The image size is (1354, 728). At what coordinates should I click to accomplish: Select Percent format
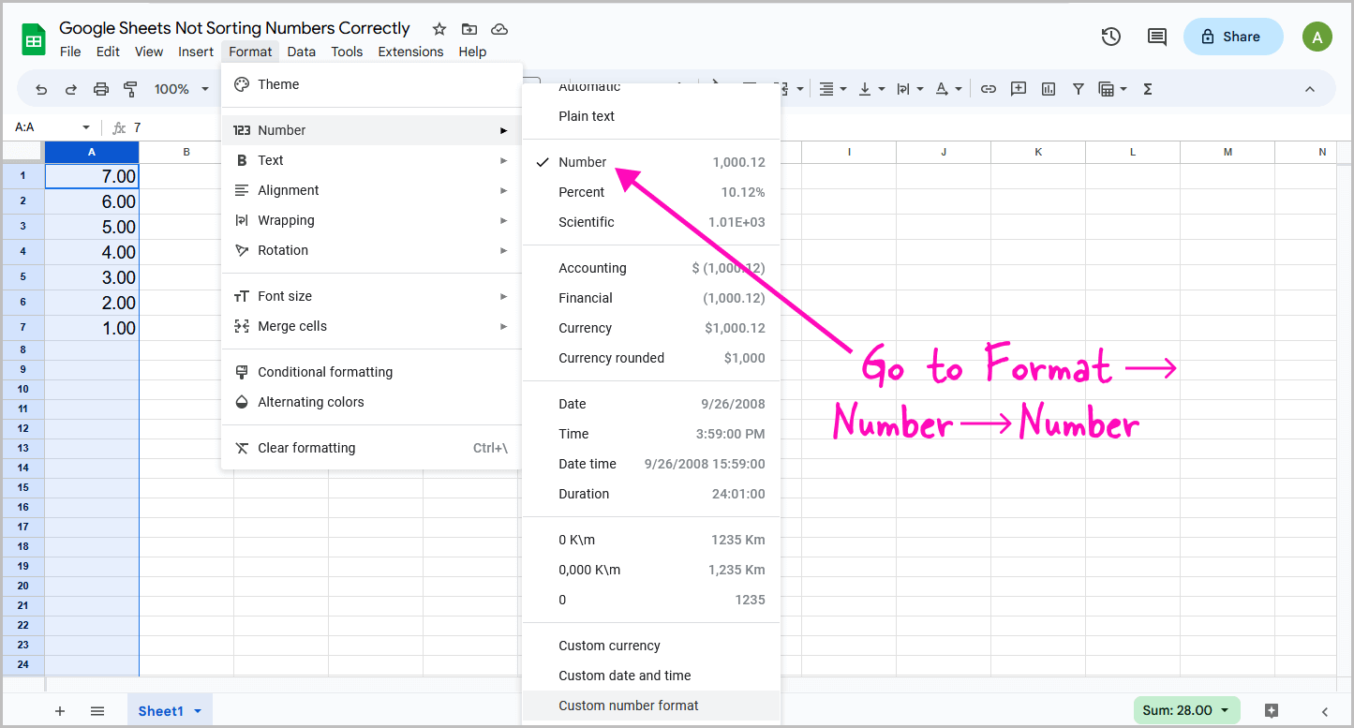pyautogui.click(x=651, y=192)
